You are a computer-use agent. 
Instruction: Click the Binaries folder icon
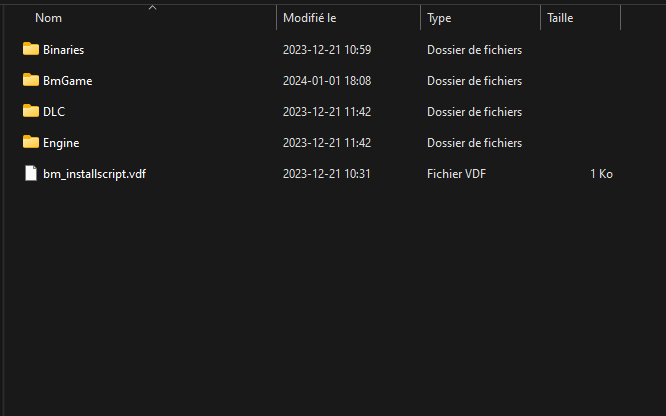tap(30, 49)
